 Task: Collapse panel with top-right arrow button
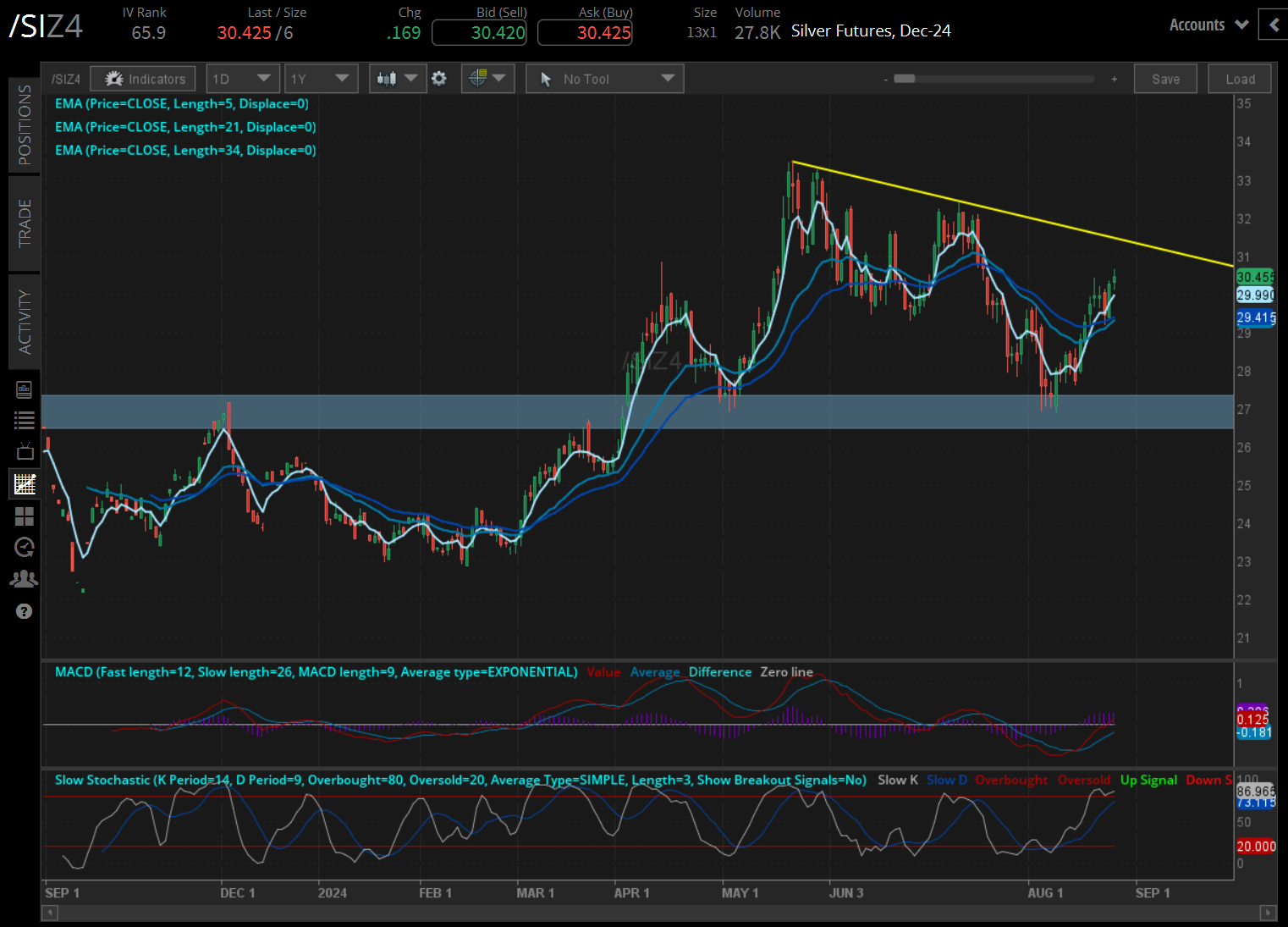(1273, 25)
